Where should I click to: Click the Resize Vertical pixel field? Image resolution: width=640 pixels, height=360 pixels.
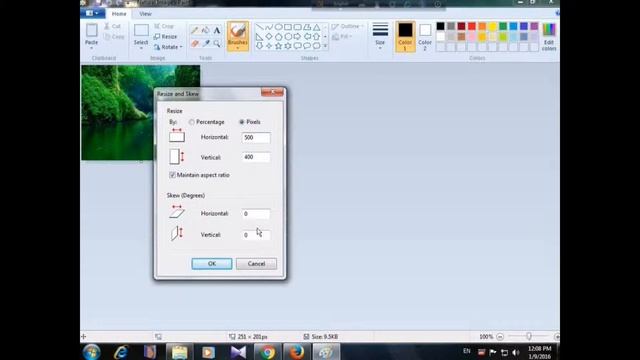pyautogui.click(x=256, y=157)
